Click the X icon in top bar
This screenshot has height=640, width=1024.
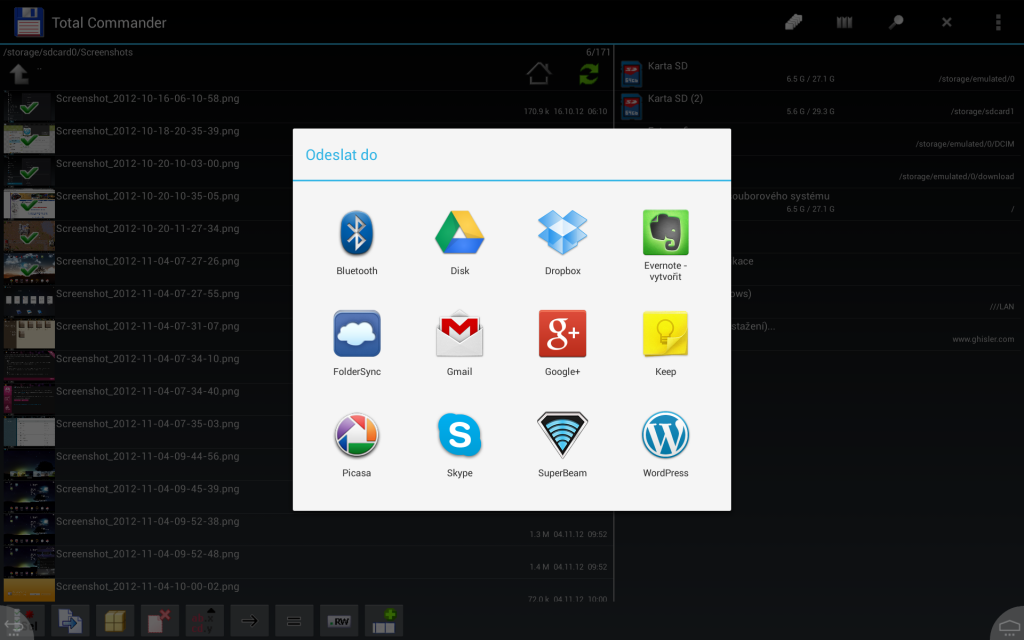click(x=946, y=22)
